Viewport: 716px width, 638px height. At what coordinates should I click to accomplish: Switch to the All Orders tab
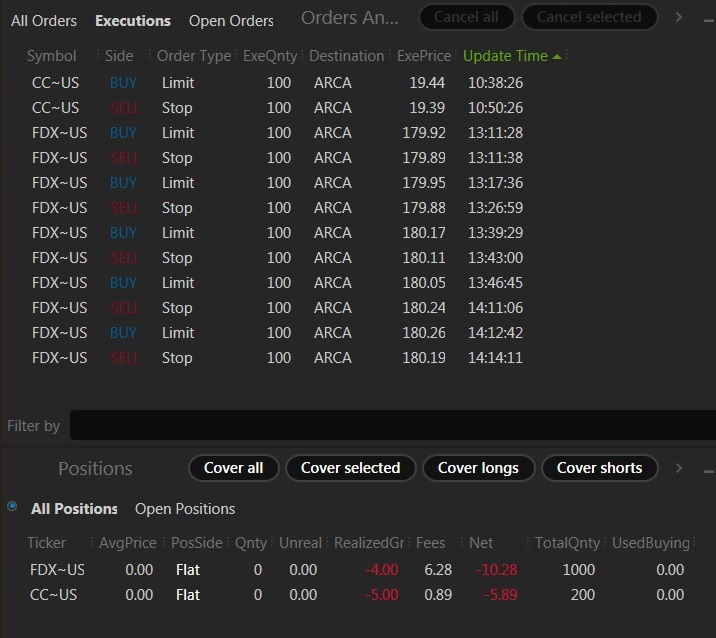pyautogui.click(x=44, y=21)
